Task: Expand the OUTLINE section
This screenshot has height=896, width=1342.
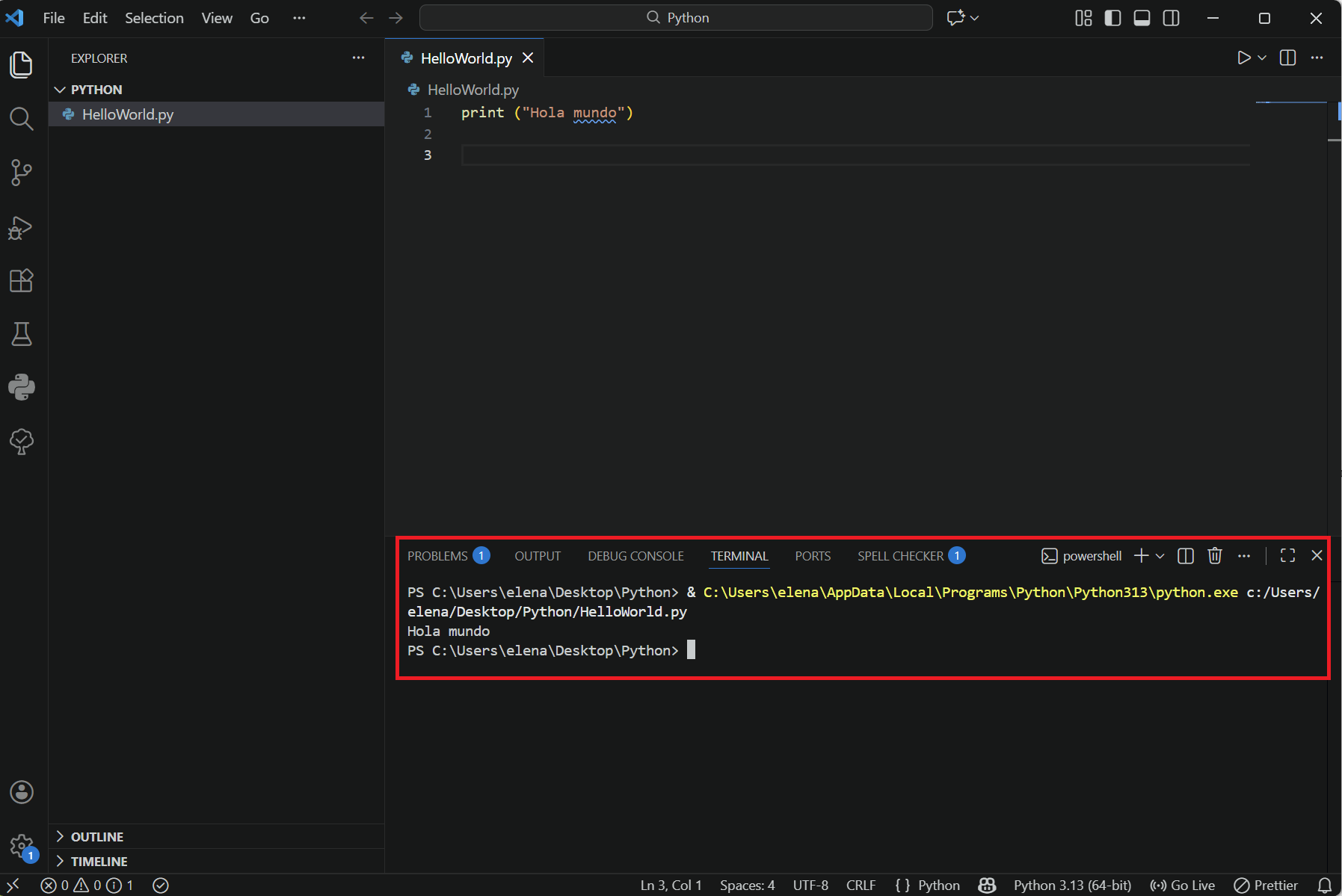Action: click(96, 837)
